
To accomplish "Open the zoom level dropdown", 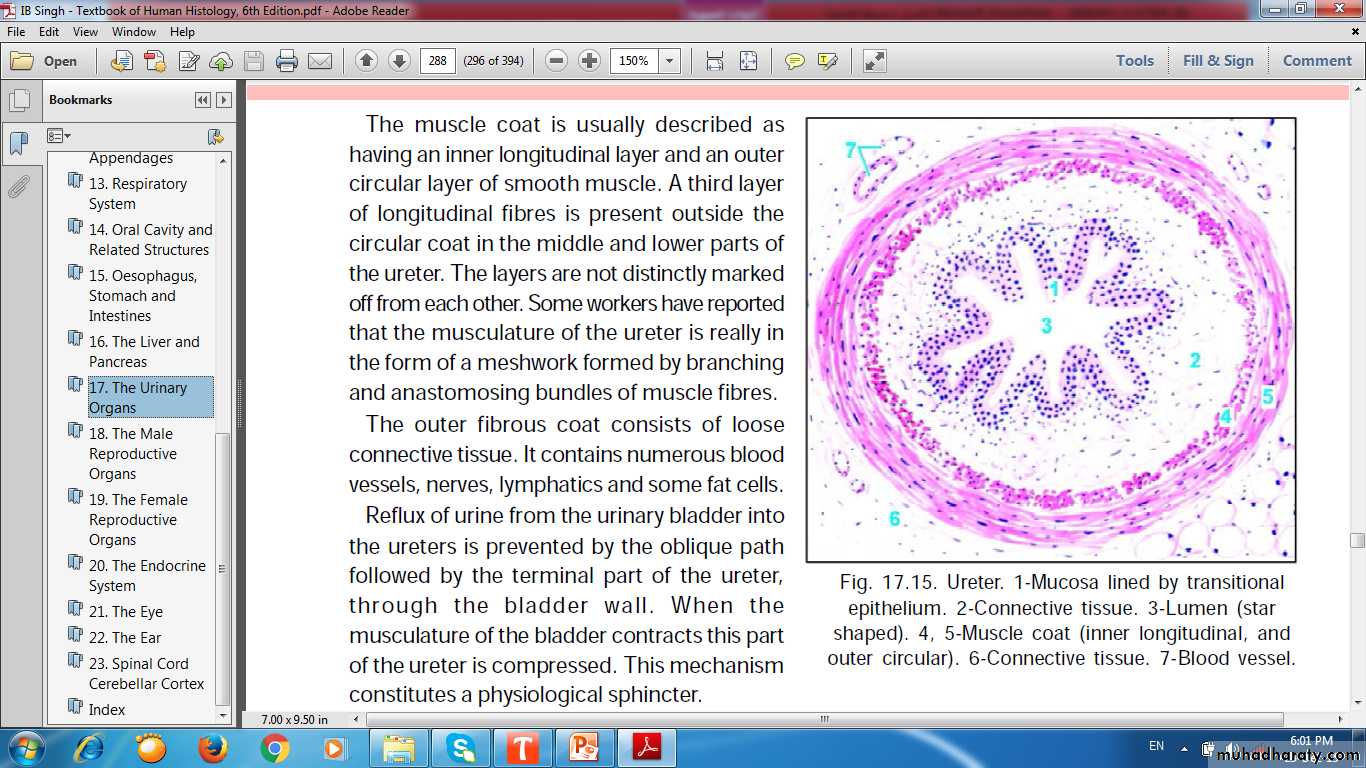I will tap(669, 61).
